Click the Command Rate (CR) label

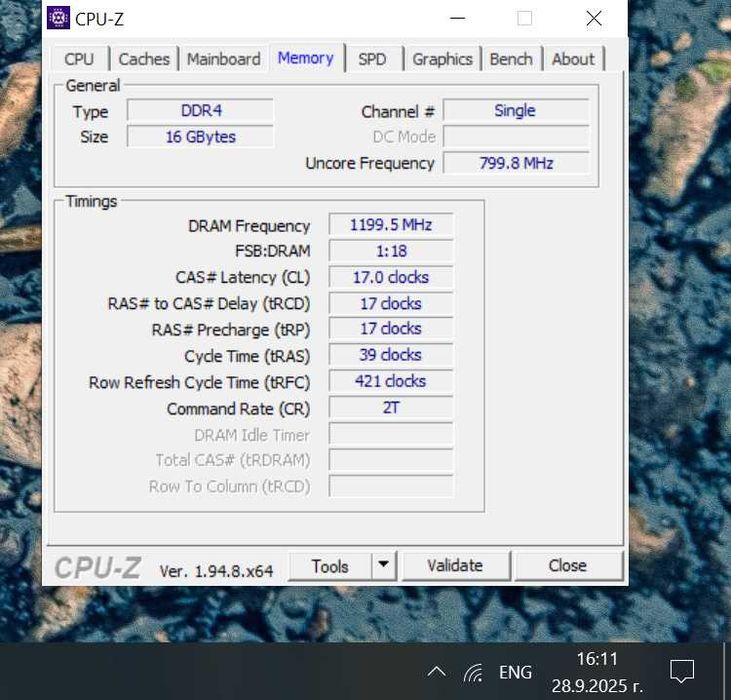tap(238, 409)
